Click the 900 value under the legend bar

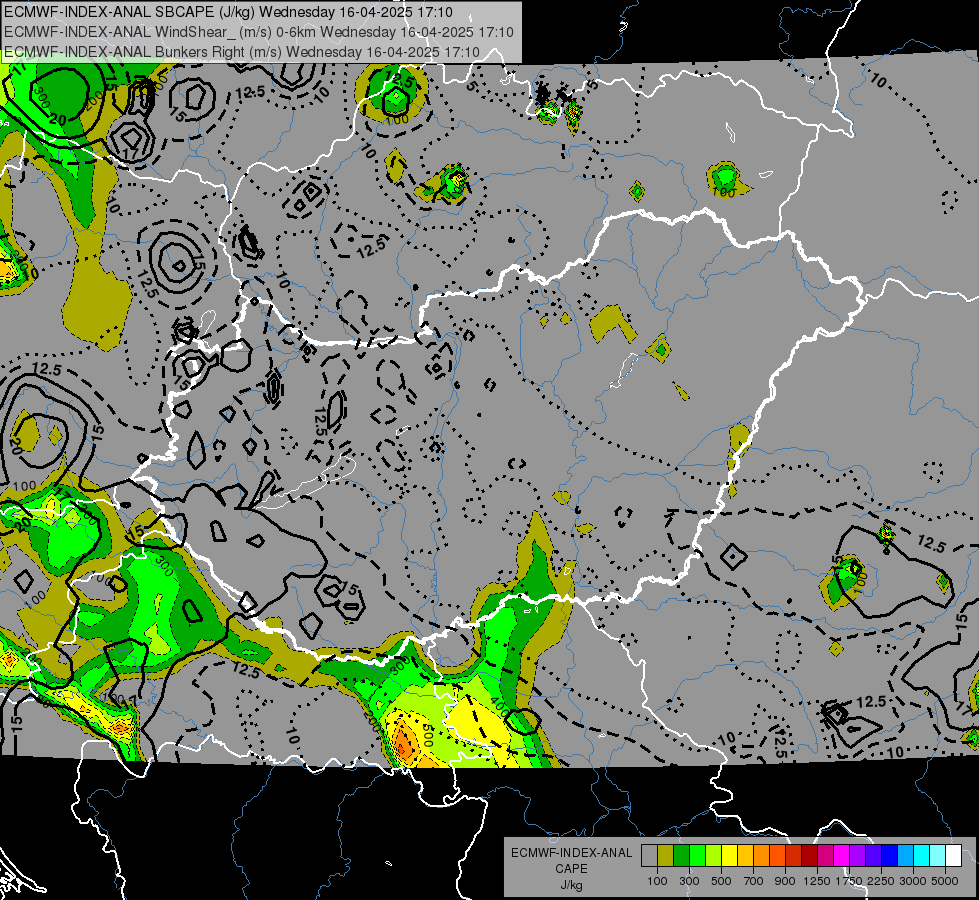[x=785, y=881]
